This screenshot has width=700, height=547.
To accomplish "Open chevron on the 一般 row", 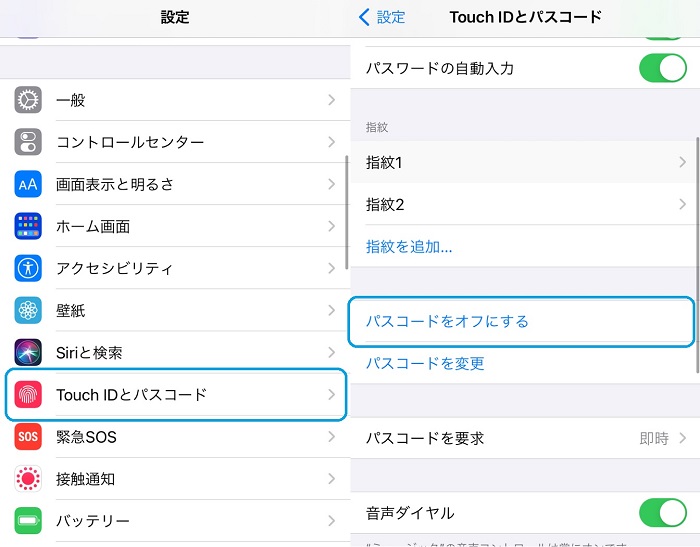I will pos(331,100).
